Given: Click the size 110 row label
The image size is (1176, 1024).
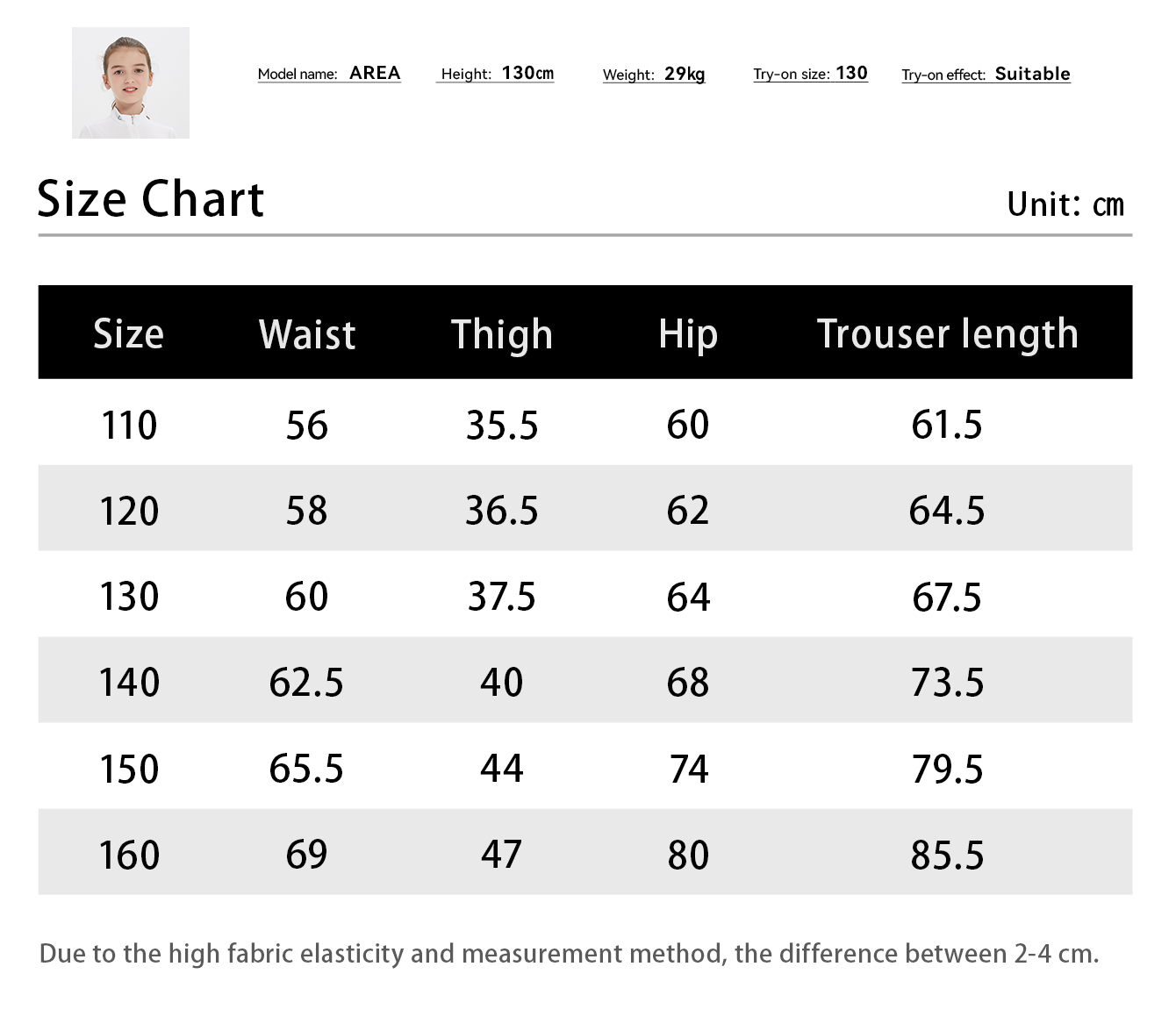Looking at the screenshot, I should [x=129, y=426].
